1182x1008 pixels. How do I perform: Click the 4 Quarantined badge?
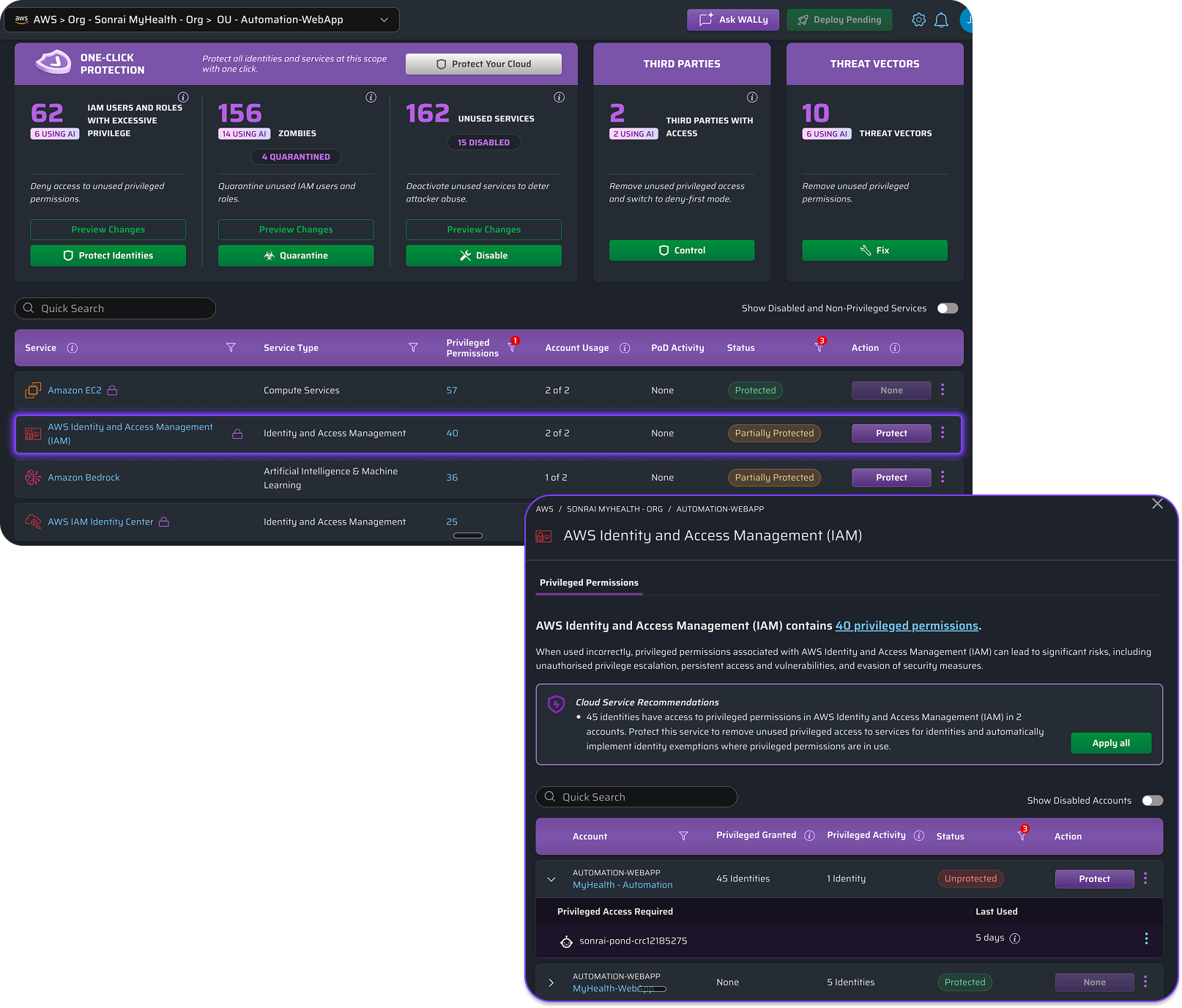[x=296, y=157]
